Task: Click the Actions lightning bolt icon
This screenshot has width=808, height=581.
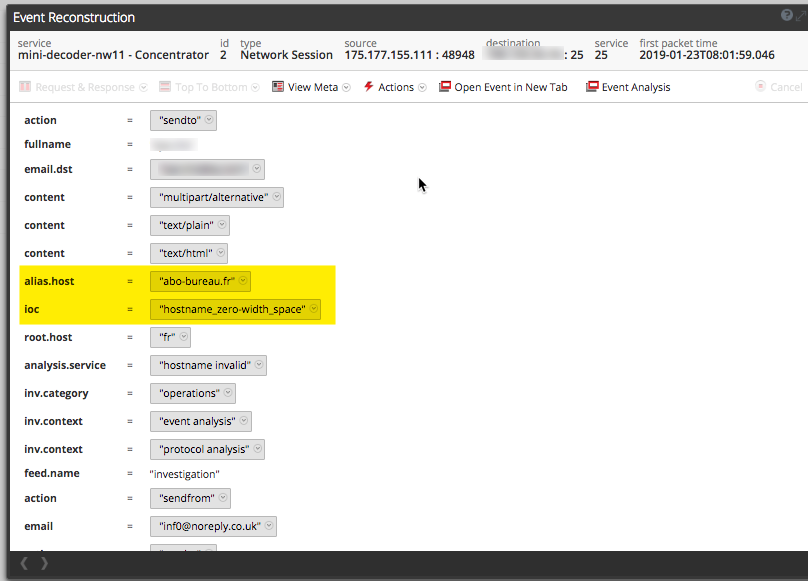Action: (368, 88)
